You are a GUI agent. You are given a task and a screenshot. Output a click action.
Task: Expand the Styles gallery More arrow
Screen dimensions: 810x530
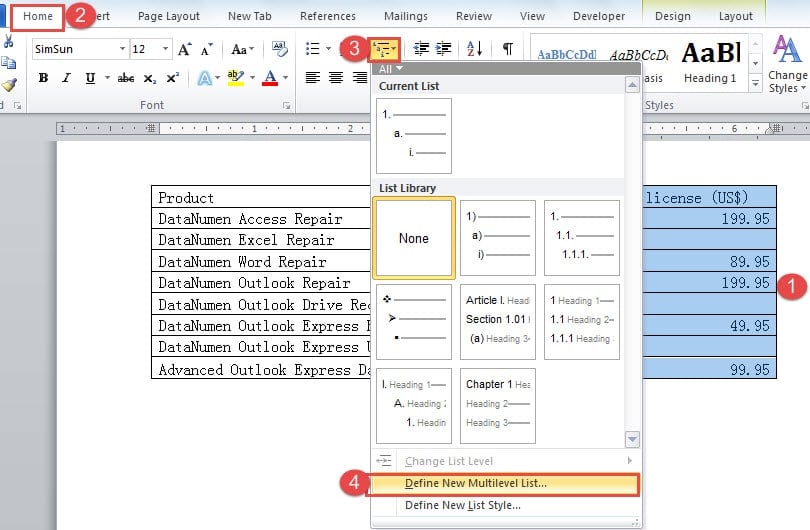755,83
